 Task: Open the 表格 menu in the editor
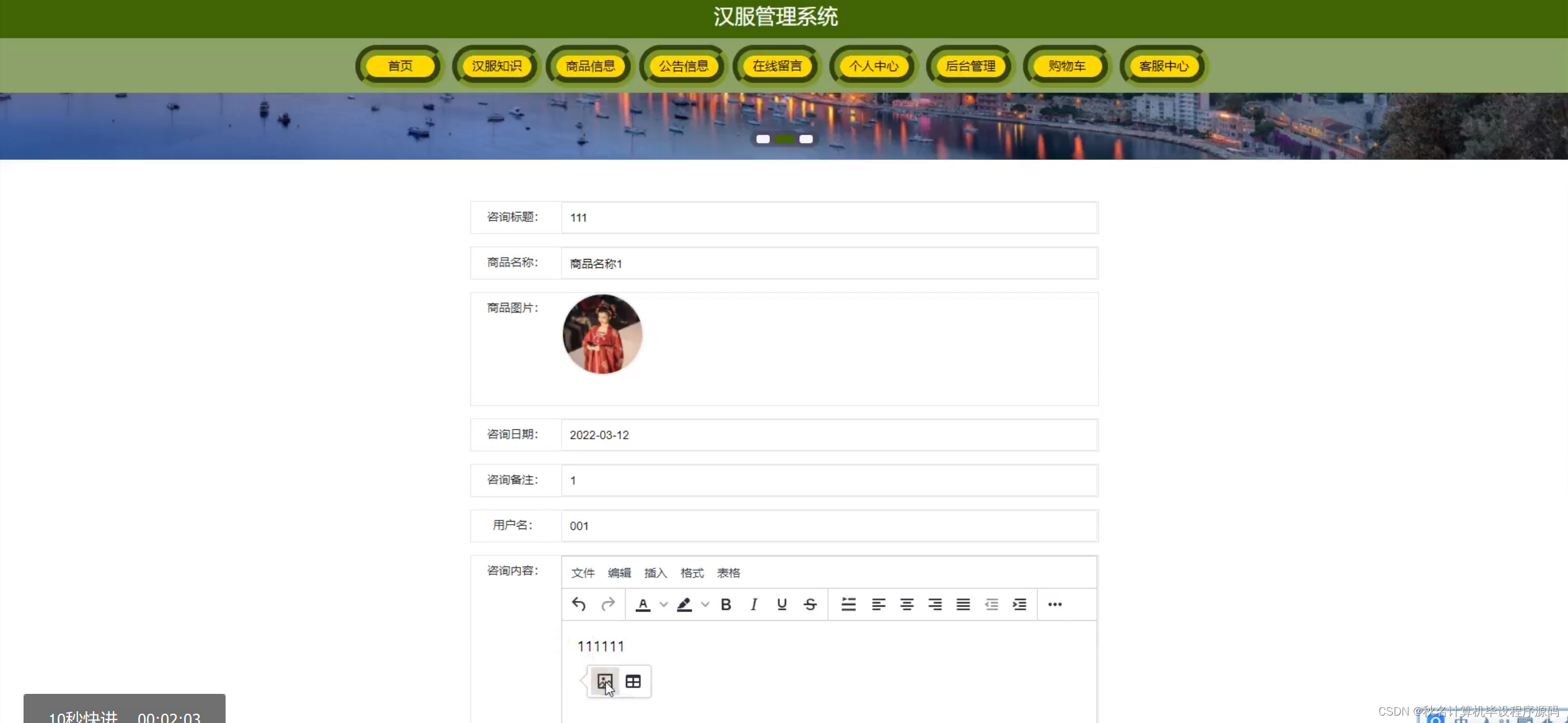tap(729, 572)
